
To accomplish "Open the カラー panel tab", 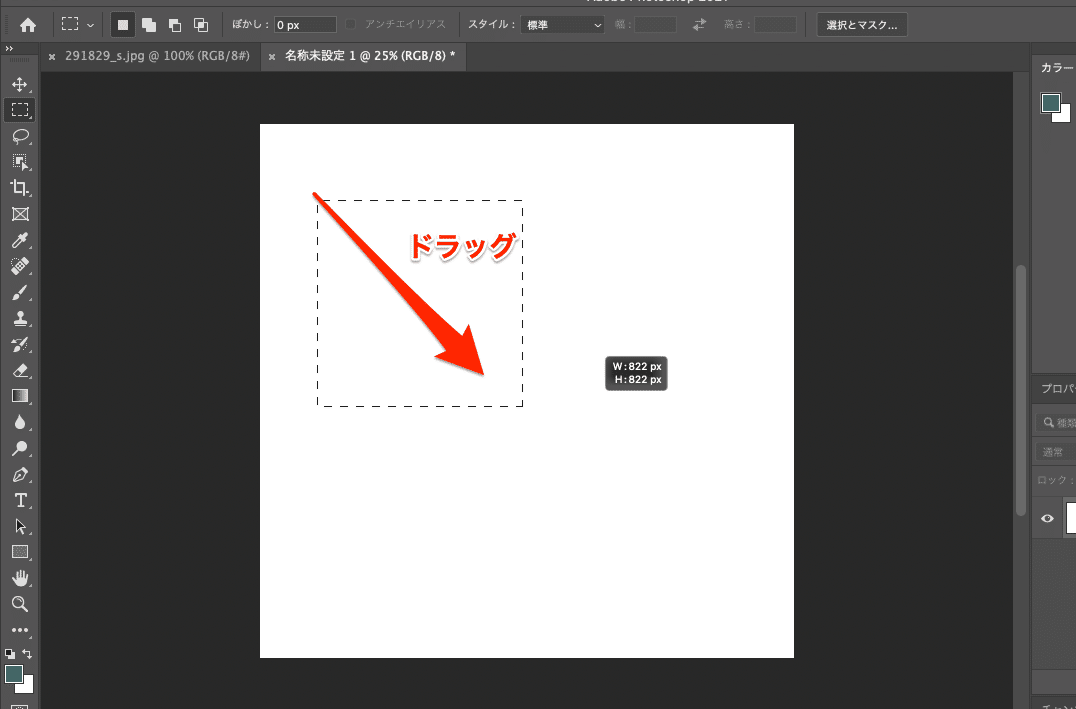I will [x=1057, y=68].
